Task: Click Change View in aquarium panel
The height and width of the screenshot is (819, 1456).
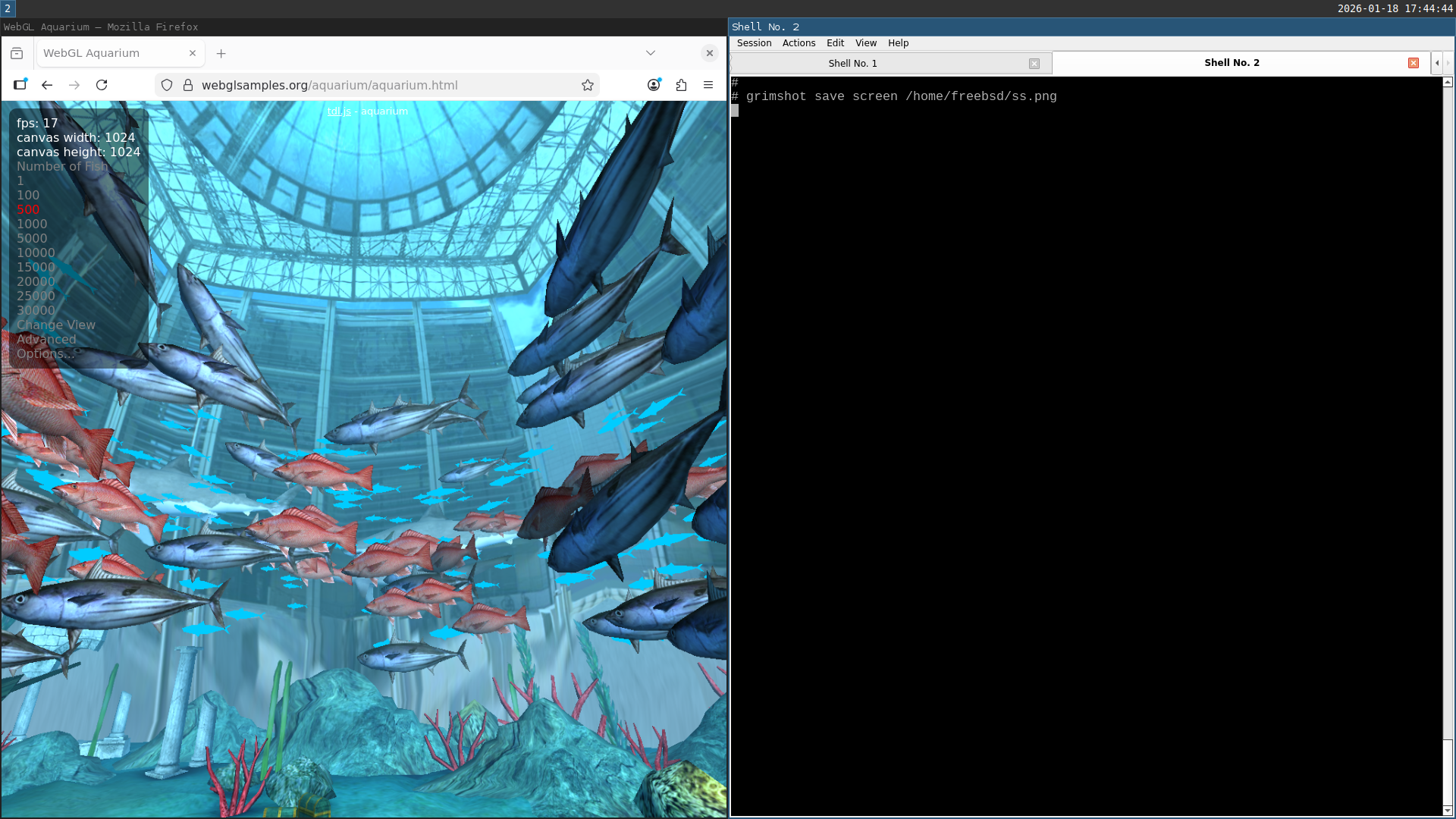Action: (x=56, y=325)
